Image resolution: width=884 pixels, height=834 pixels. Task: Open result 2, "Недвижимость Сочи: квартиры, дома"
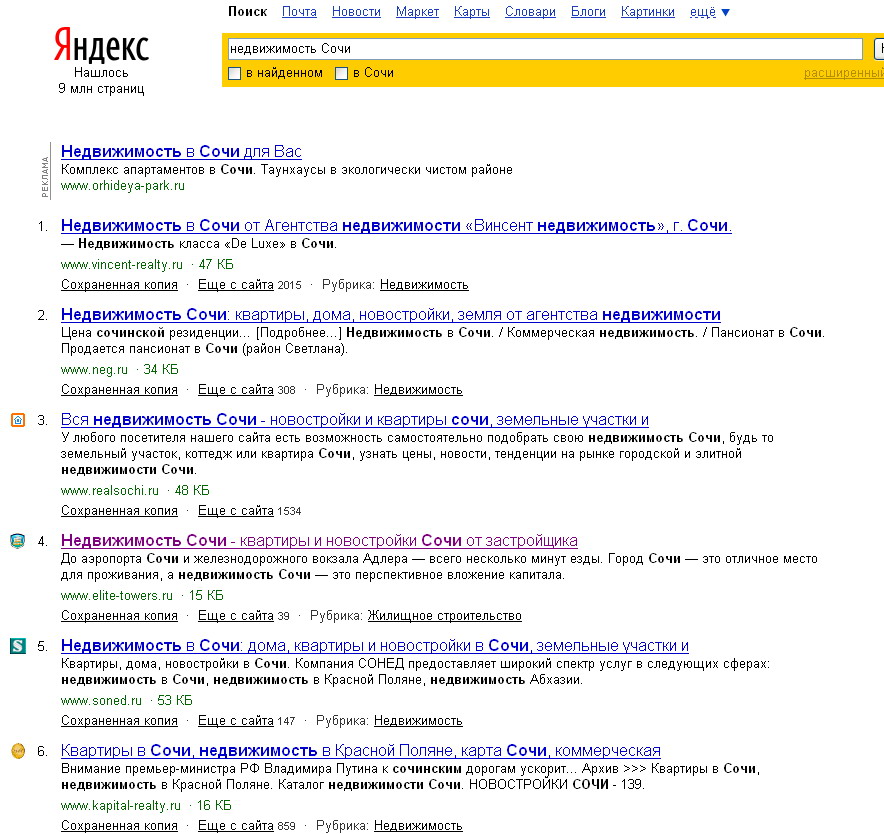click(391, 315)
